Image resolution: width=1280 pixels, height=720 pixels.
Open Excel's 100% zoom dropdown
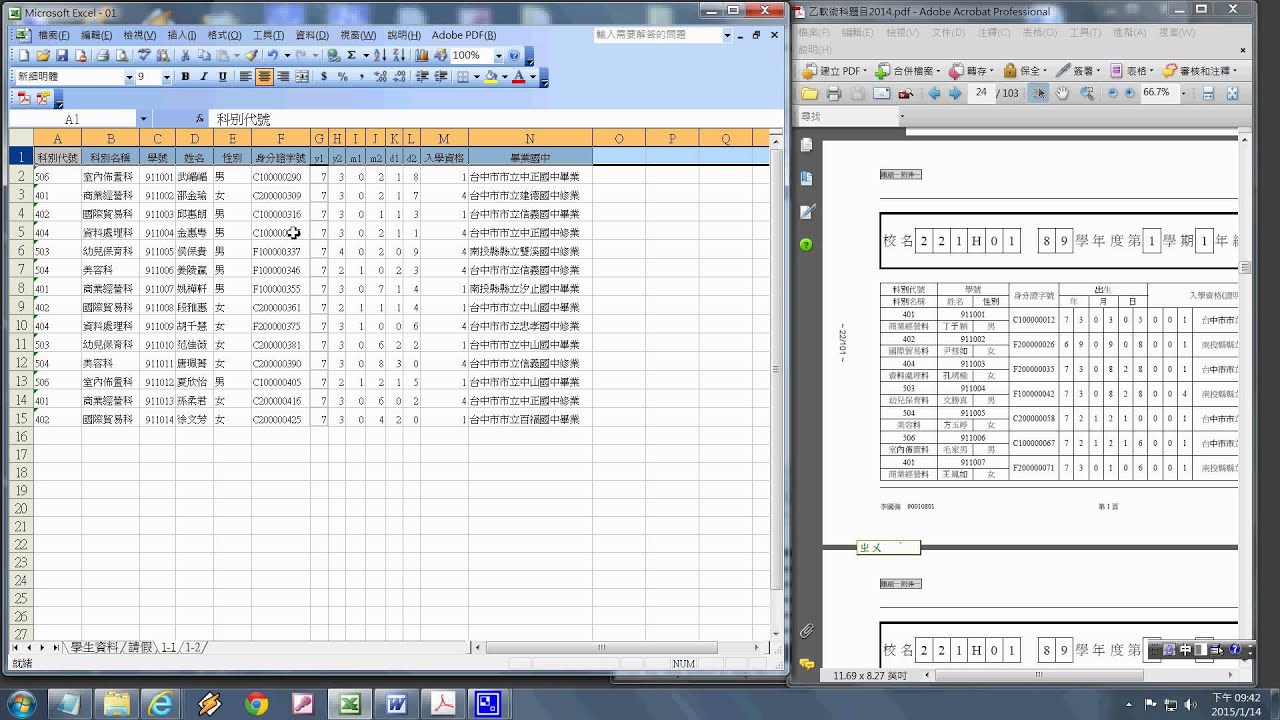coord(499,56)
